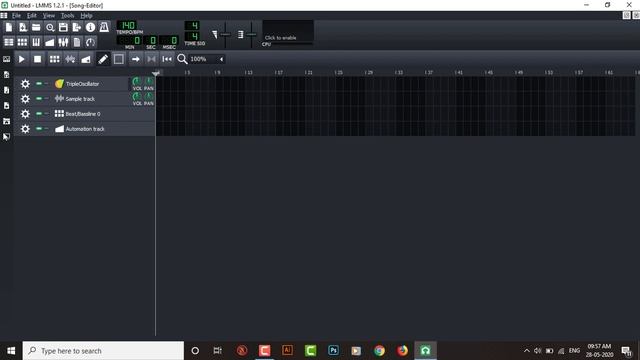Open project notes
This screenshot has width=640, height=360.
(77, 42)
